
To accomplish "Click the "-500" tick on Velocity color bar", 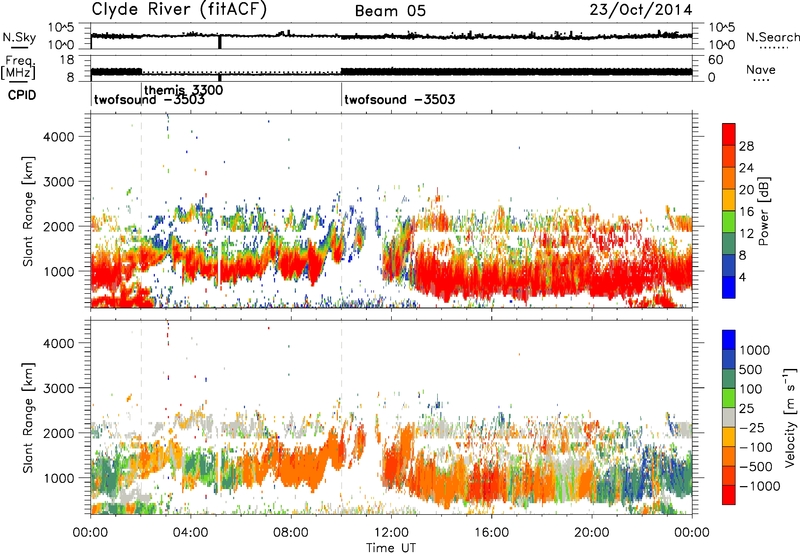I will 756,467.
